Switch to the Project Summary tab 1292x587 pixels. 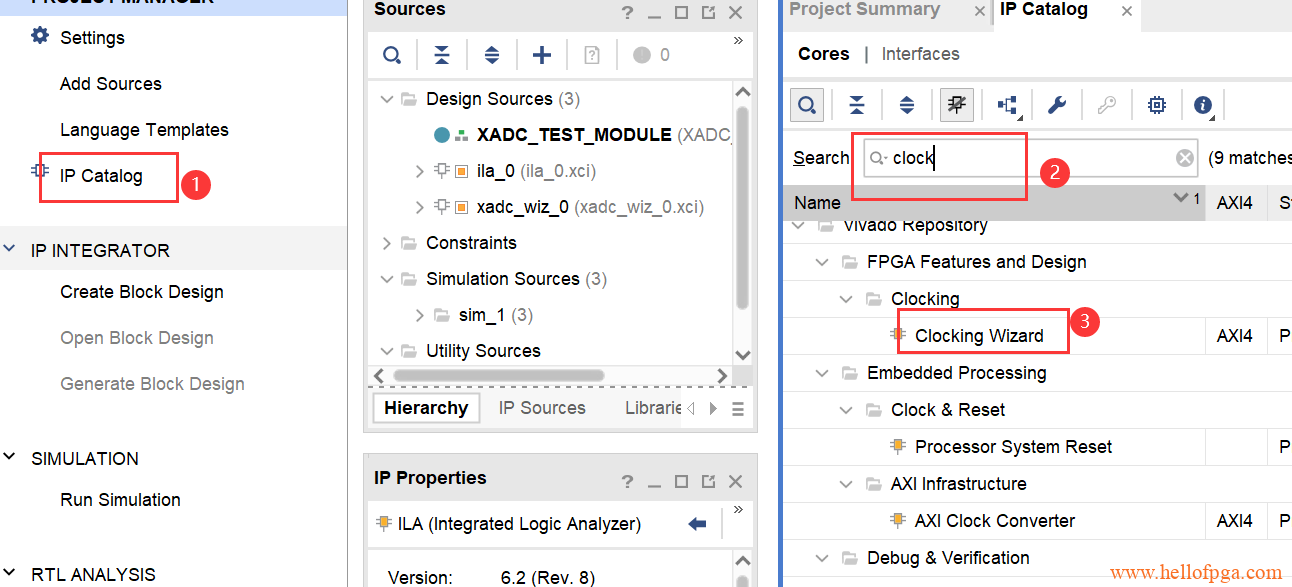[x=864, y=10]
